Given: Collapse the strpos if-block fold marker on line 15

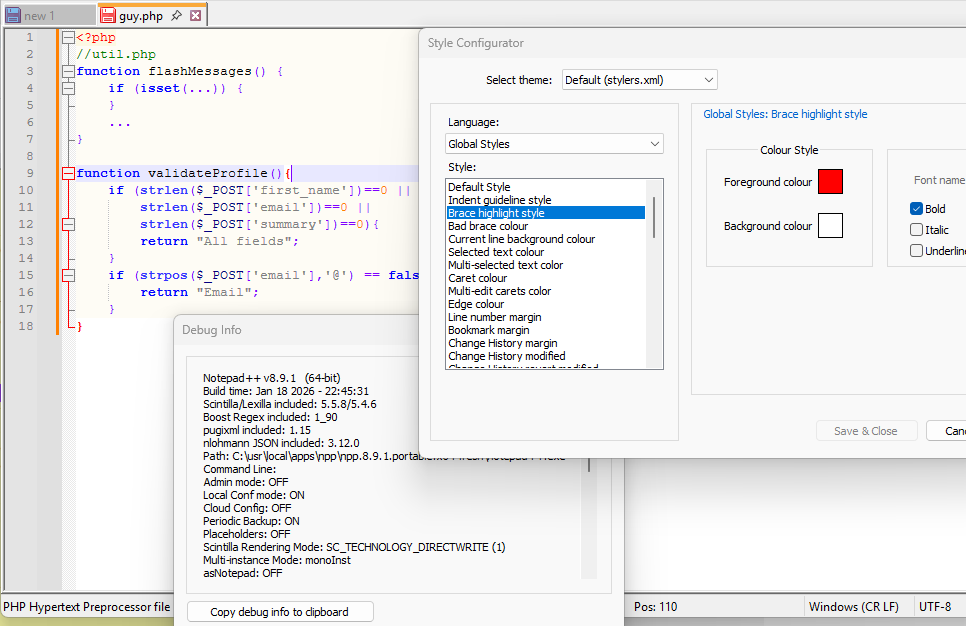Looking at the screenshot, I should tap(68, 275).
